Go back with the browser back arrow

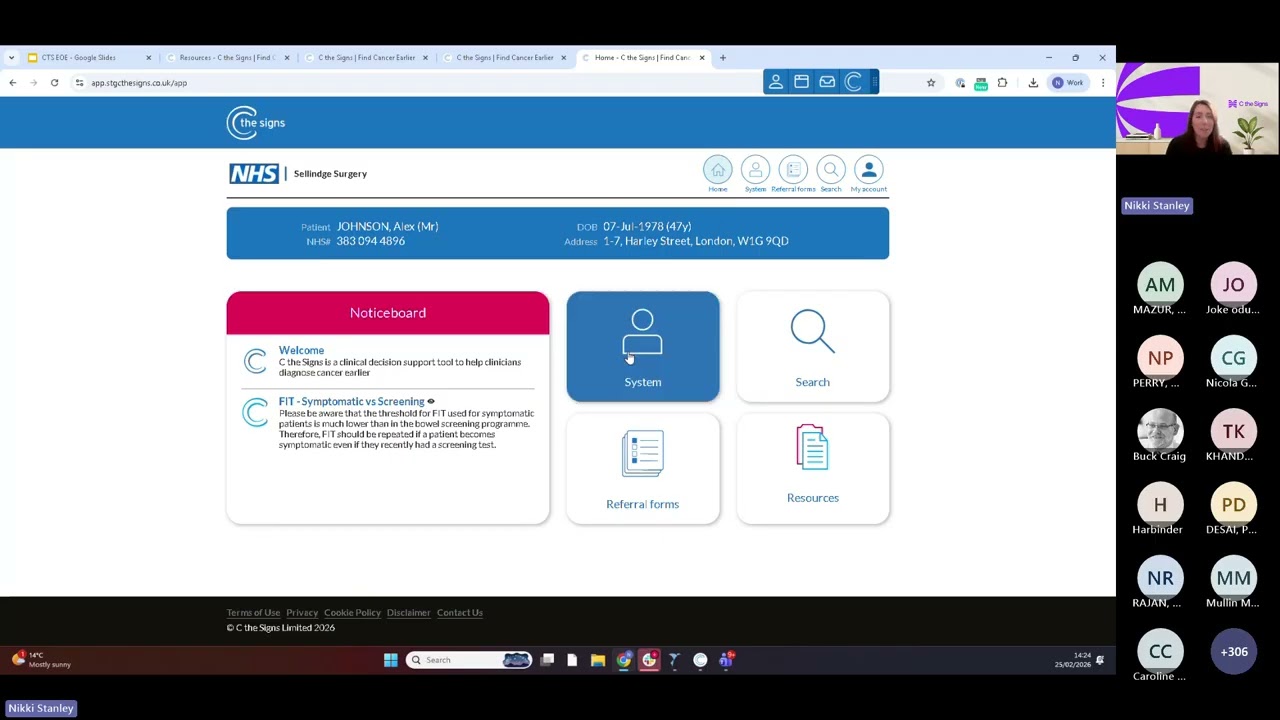coord(13,83)
